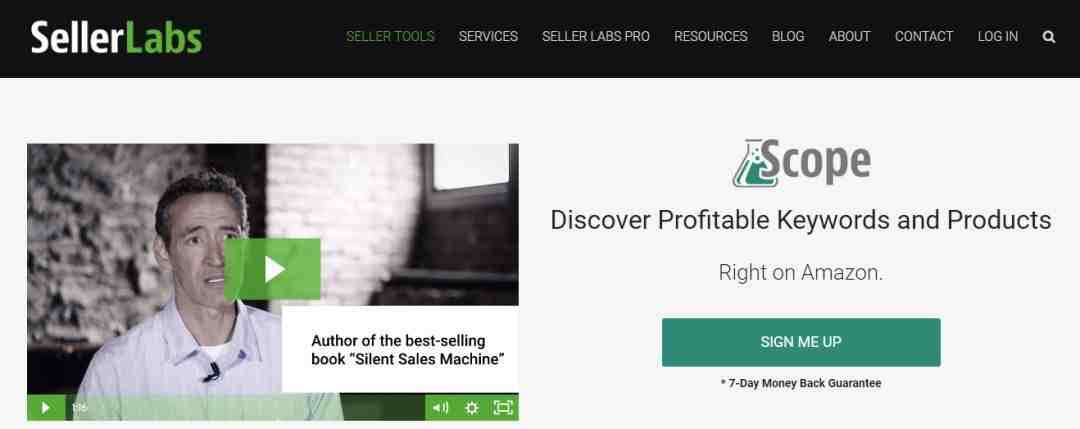Click the small play icon in video bar
The image size is (1080, 429).
coord(46,408)
